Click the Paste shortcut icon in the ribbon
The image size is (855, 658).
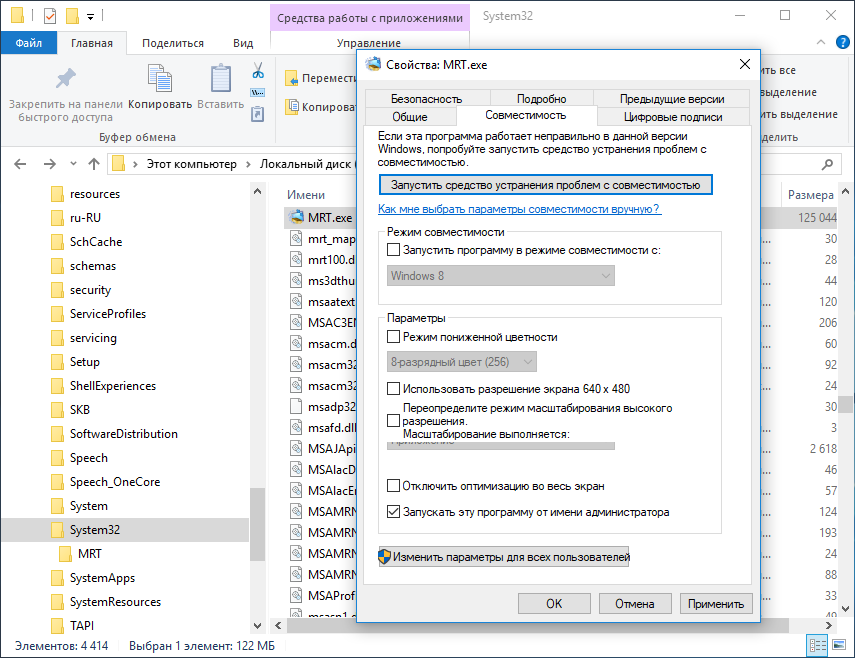point(257,113)
